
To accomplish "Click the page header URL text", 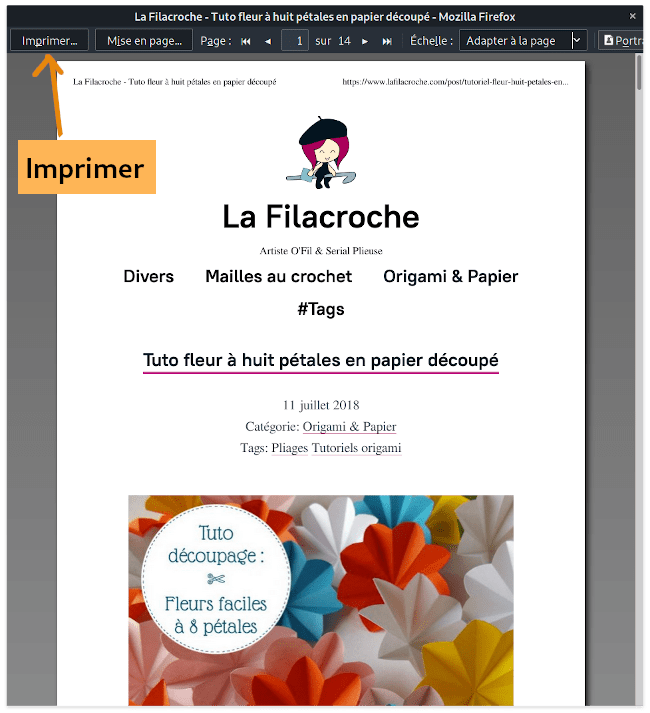I will point(455,82).
